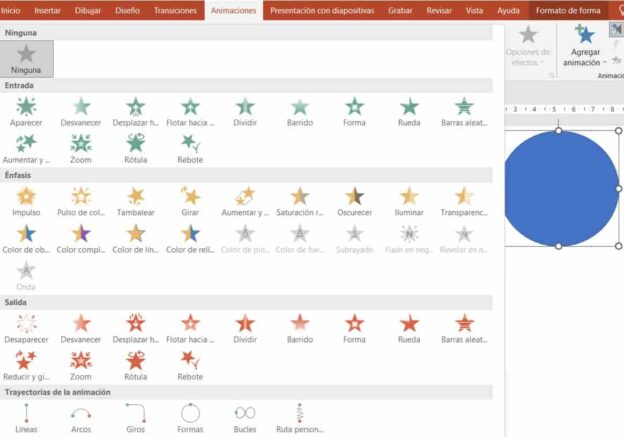
Task: Select Ninguna to remove animation
Action: click(27, 60)
